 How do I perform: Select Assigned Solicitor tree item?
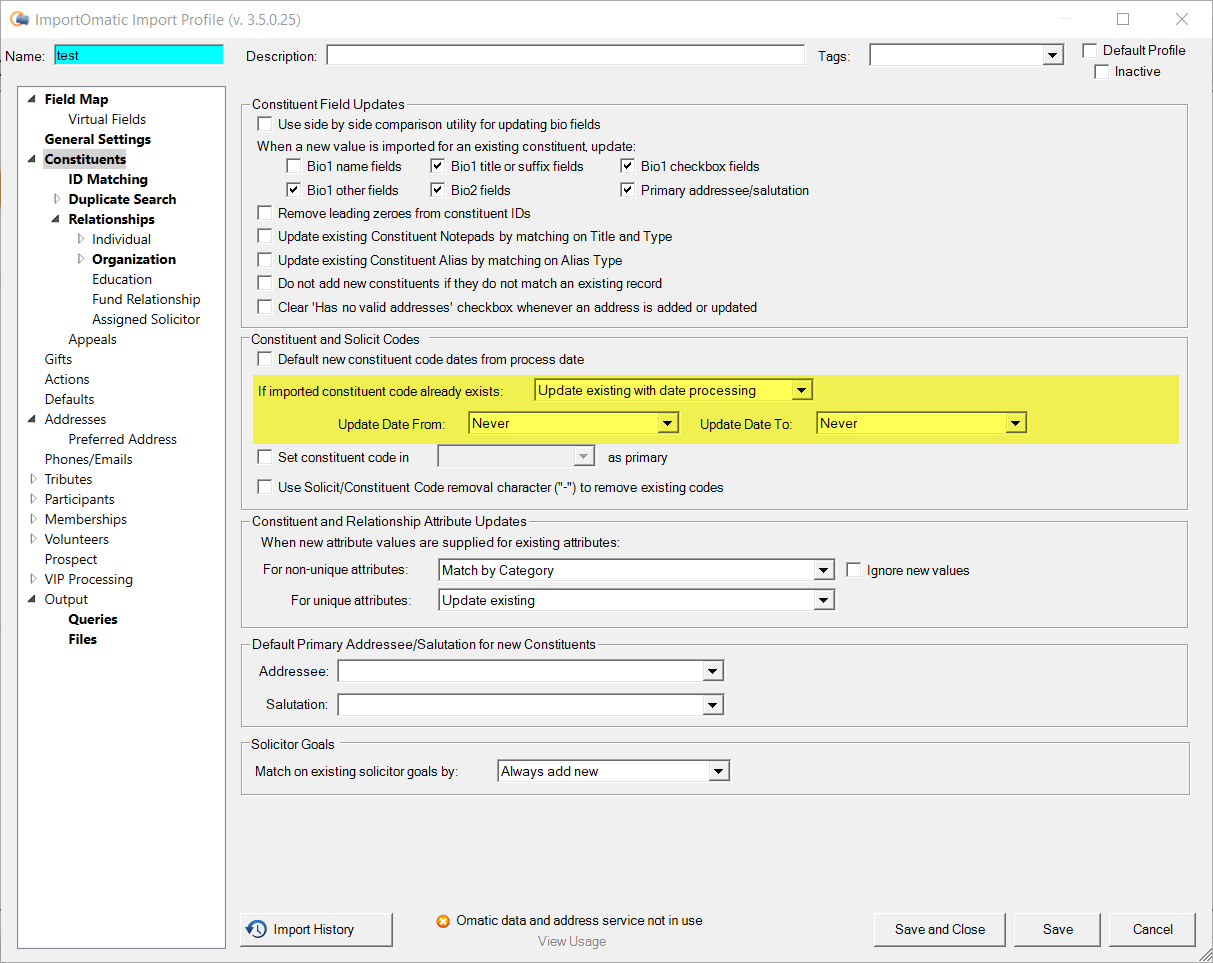click(x=146, y=319)
